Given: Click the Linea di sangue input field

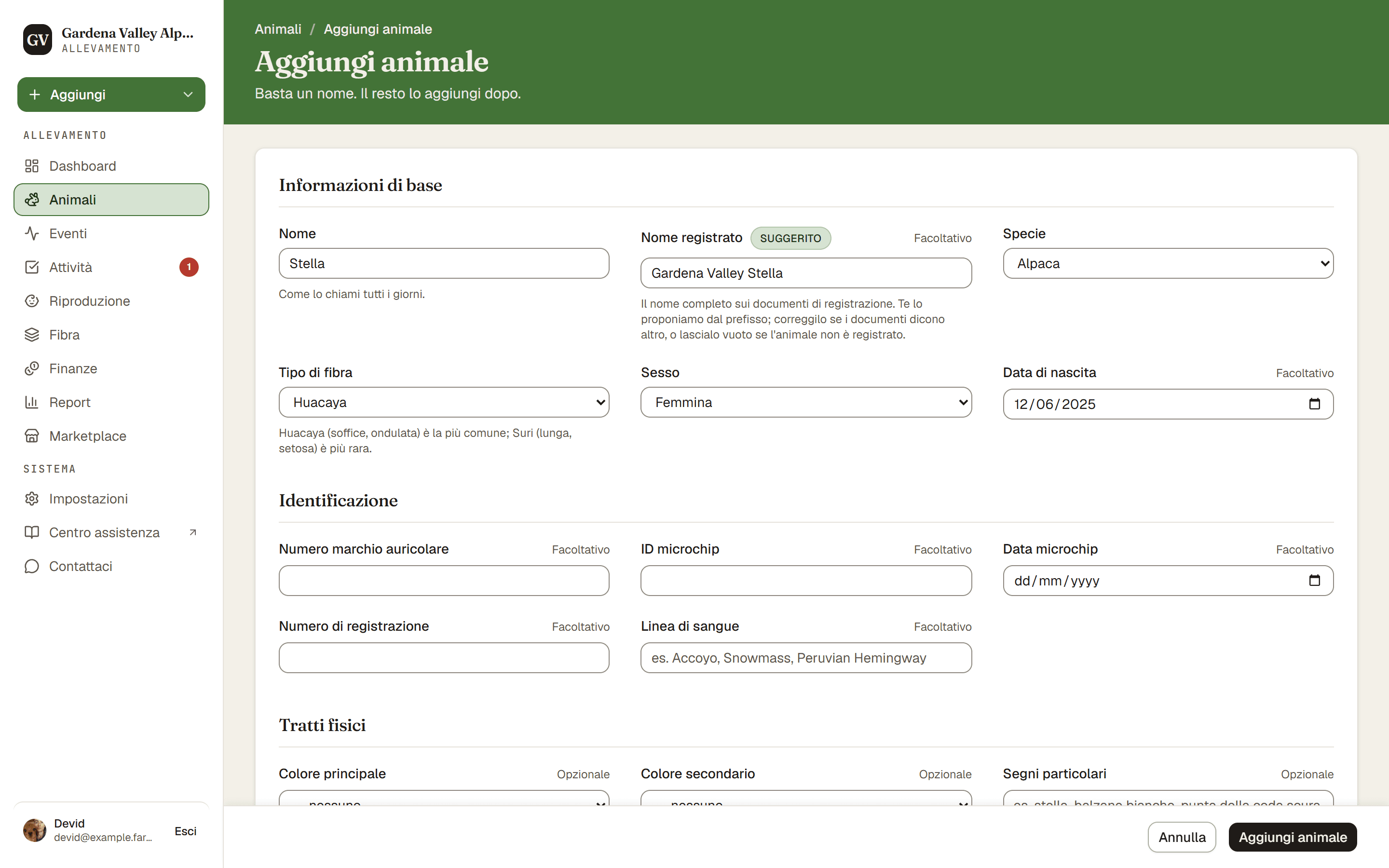Looking at the screenshot, I should (806, 658).
